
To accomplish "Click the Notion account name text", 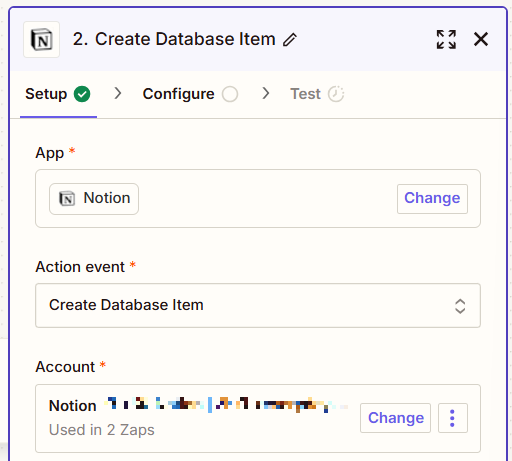I will [x=199, y=405].
